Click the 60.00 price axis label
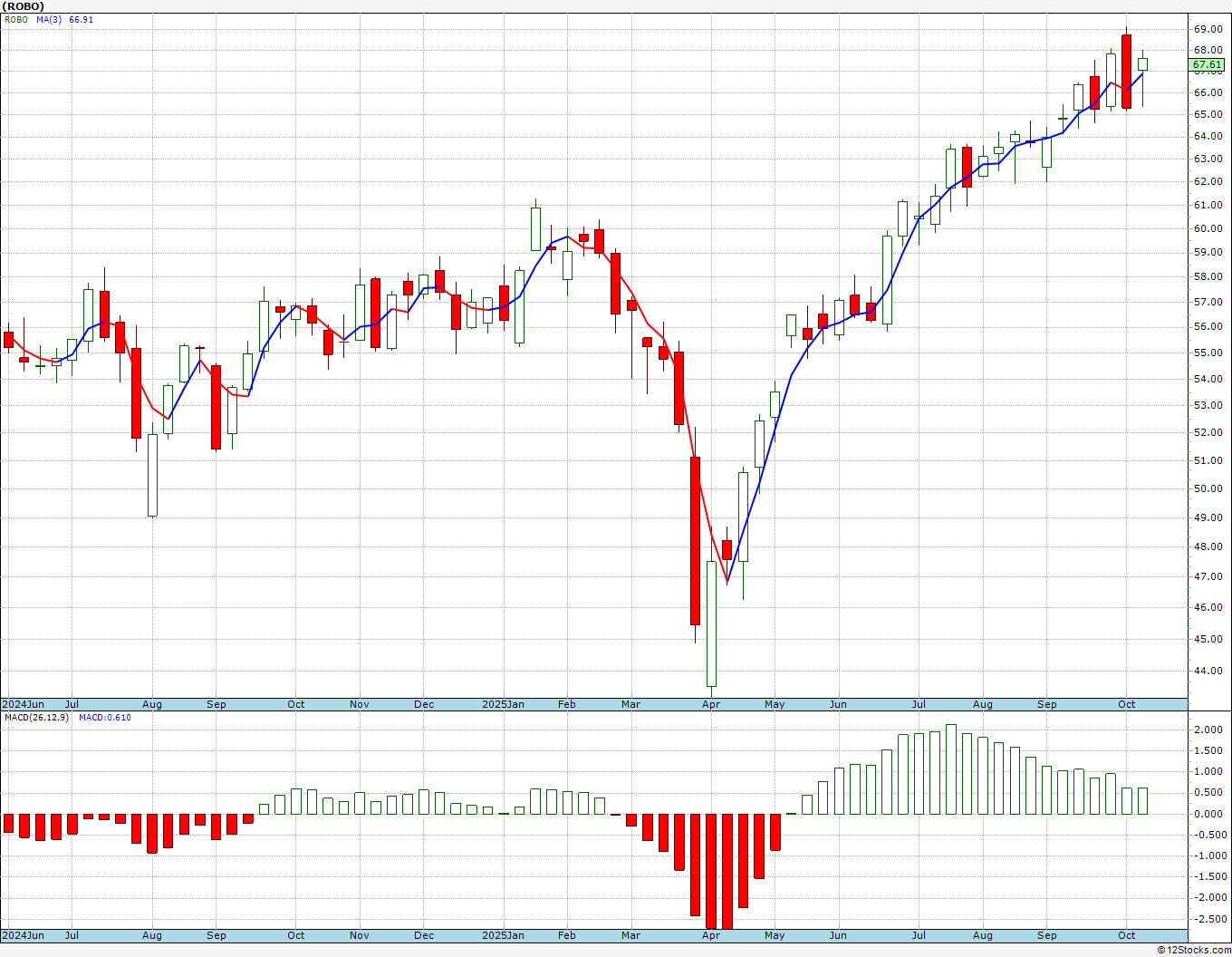The image size is (1232, 957). pos(1208,228)
